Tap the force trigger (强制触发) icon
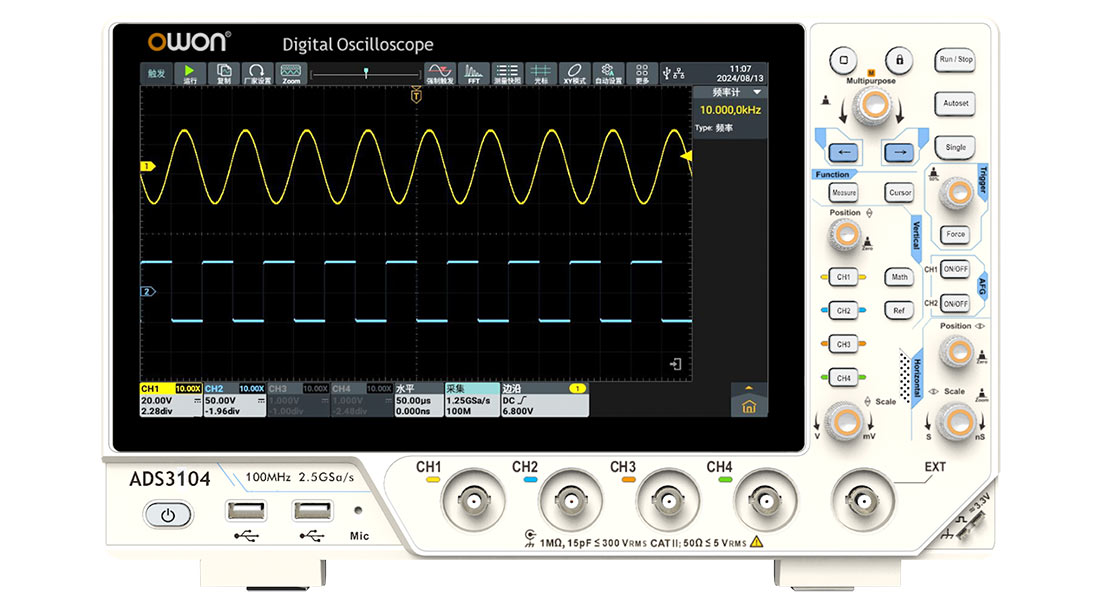1100x605 pixels. pyautogui.click(x=440, y=73)
